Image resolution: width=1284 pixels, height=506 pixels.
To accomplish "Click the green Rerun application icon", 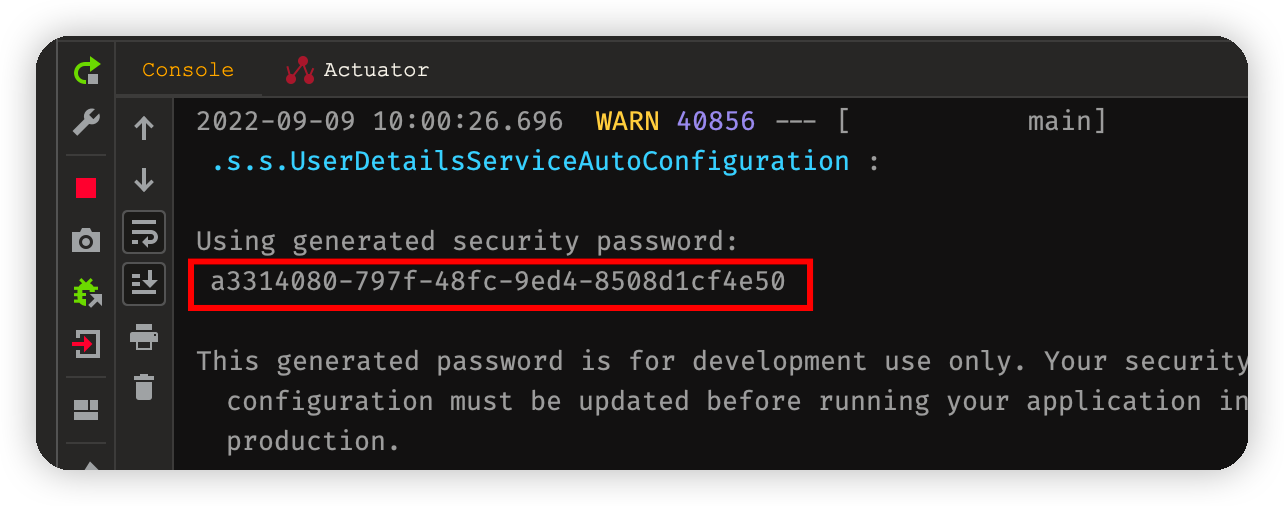I will coord(87,71).
